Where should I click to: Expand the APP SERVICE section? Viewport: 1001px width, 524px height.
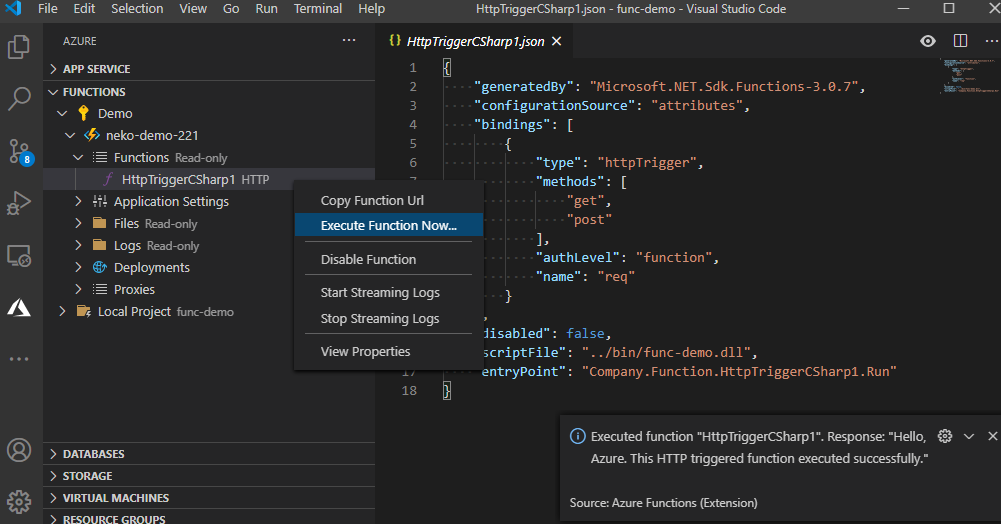tap(96, 69)
